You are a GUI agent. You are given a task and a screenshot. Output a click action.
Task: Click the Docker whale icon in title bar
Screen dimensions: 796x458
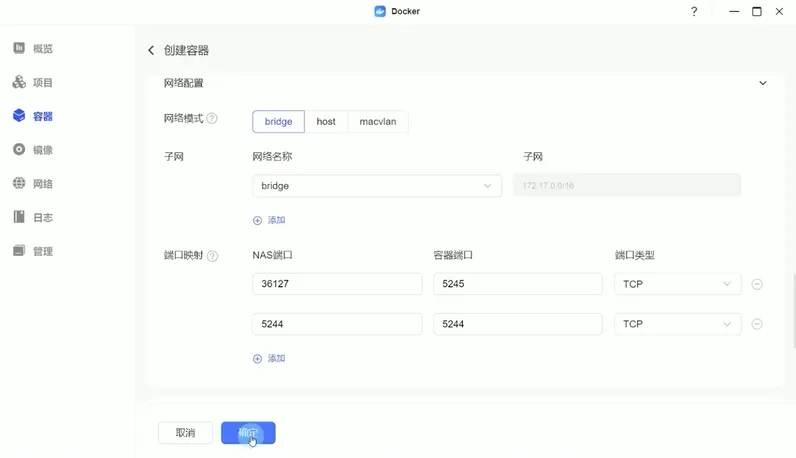coord(380,11)
